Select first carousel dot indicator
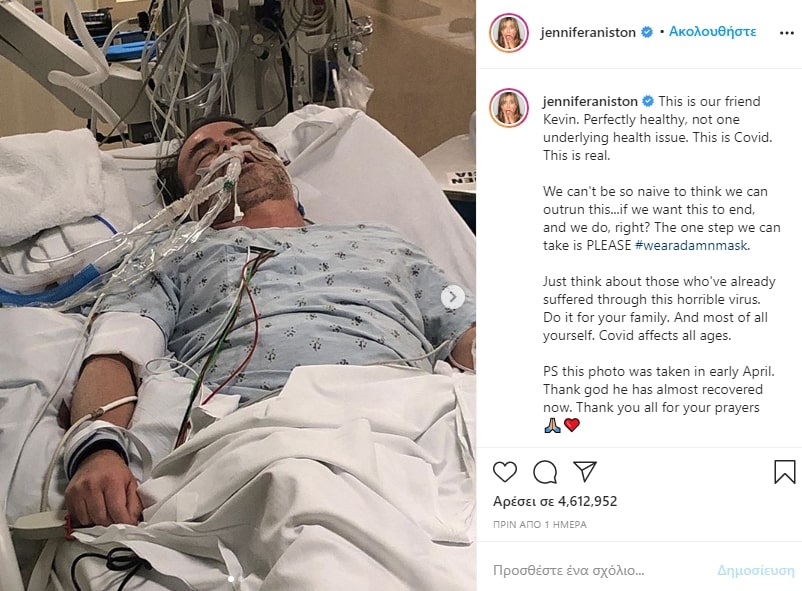The height and width of the screenshot is (591, 802). 231,579
